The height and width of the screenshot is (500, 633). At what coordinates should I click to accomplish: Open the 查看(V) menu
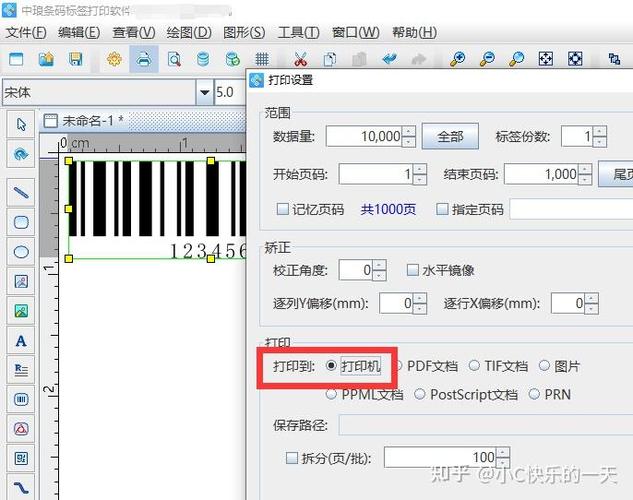pyautogui.click(x=134, y=32)
